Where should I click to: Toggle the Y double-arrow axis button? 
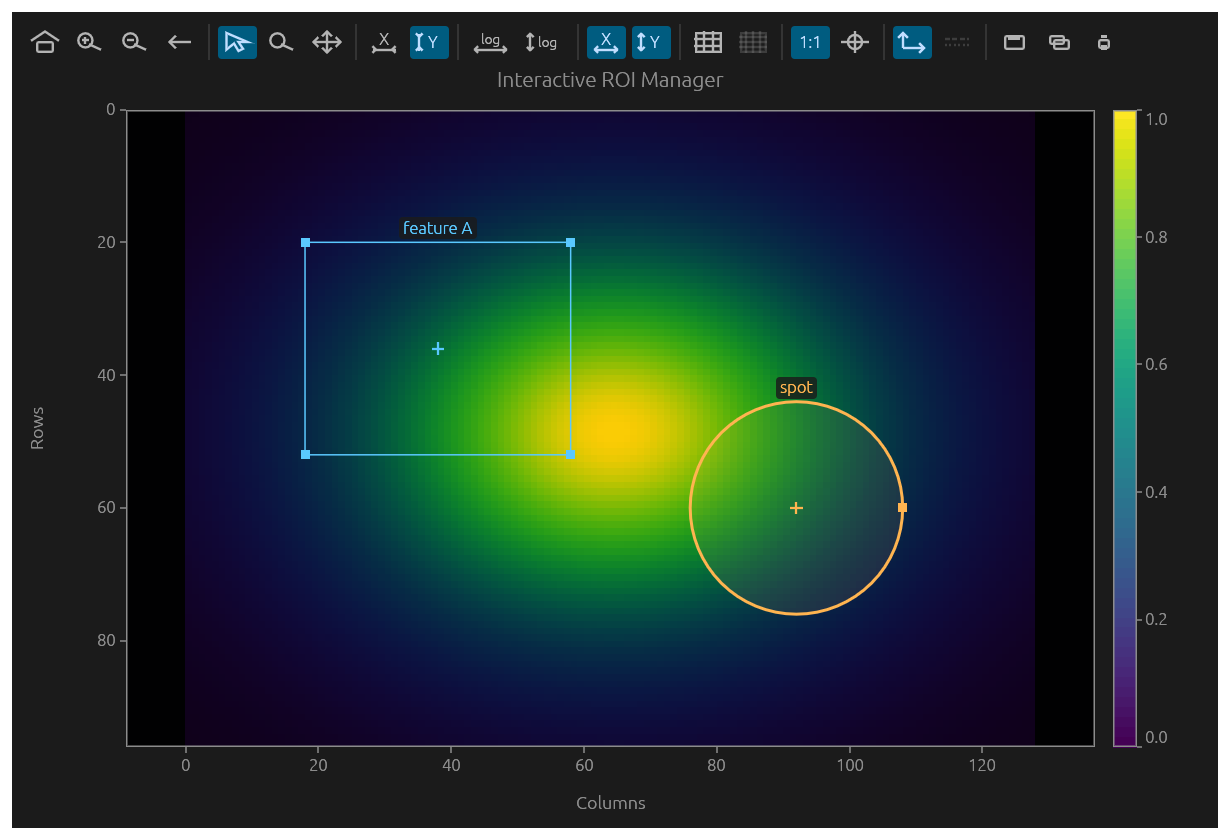[651, 42]
